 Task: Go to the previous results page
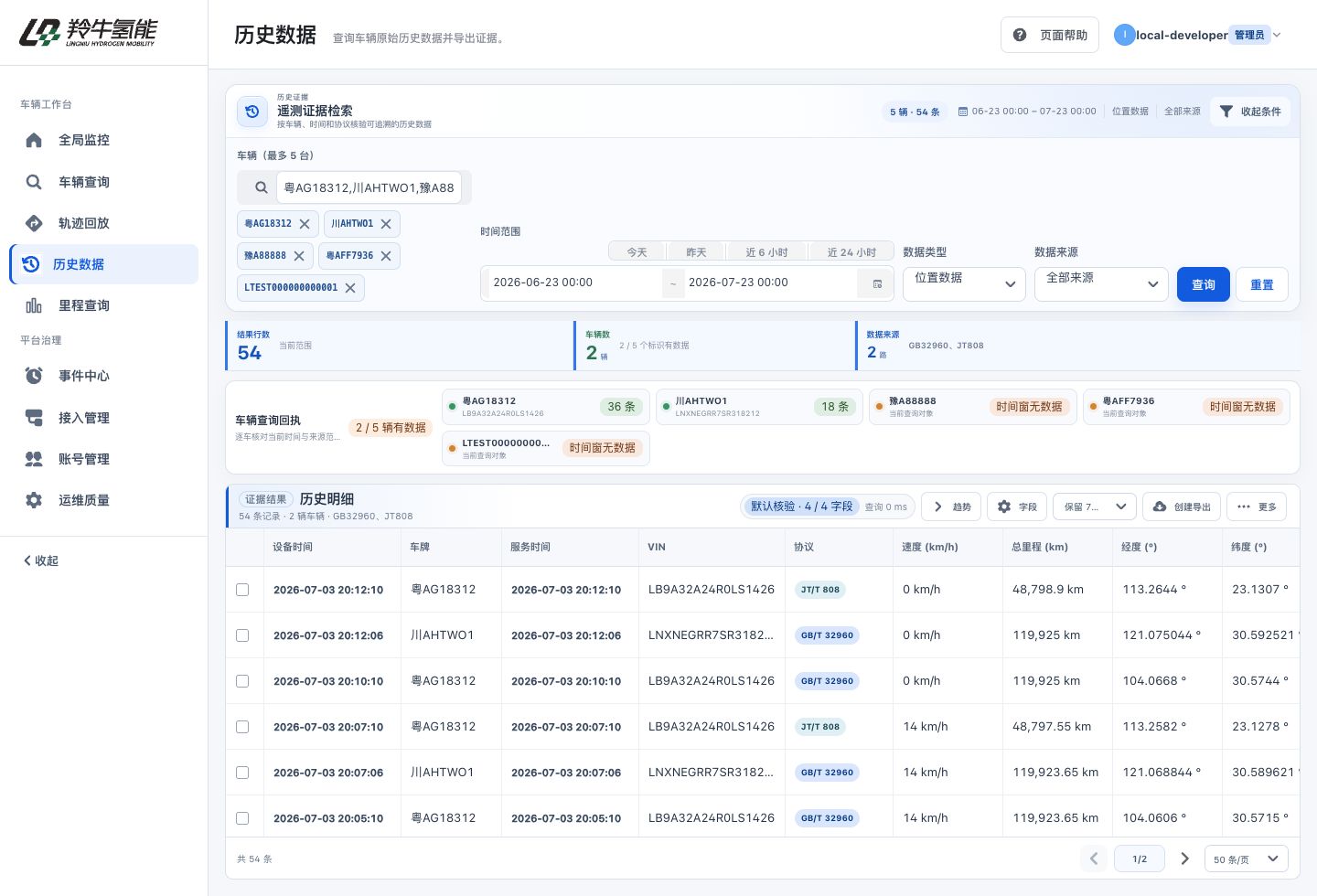click(x=1094, y=859)
